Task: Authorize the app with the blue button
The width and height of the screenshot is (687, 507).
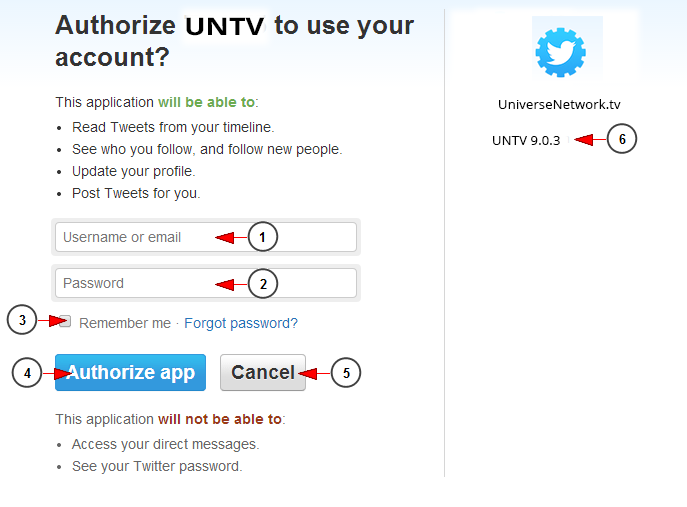Action: (x=130, y=372)
